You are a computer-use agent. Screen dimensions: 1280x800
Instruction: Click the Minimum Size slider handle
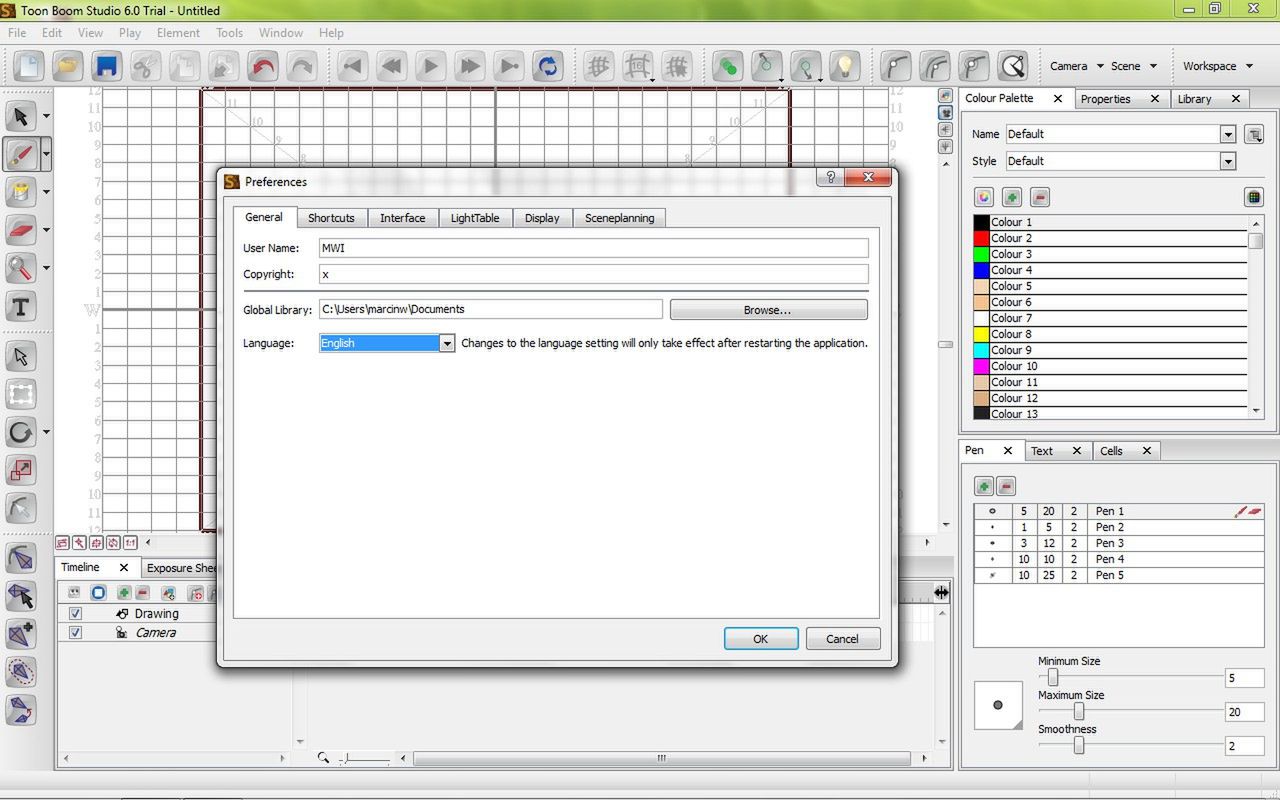click(1053, 678)
